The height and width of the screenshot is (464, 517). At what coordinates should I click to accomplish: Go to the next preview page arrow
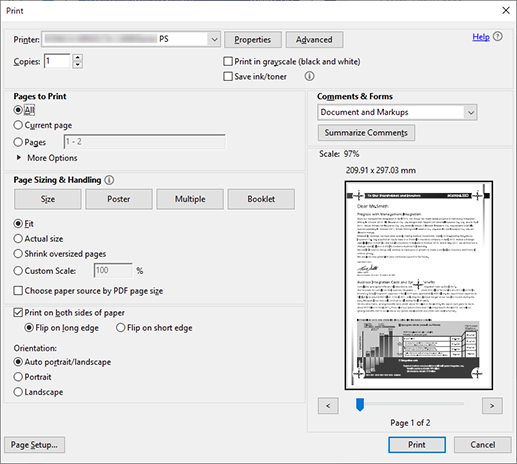tap(492, 406)
